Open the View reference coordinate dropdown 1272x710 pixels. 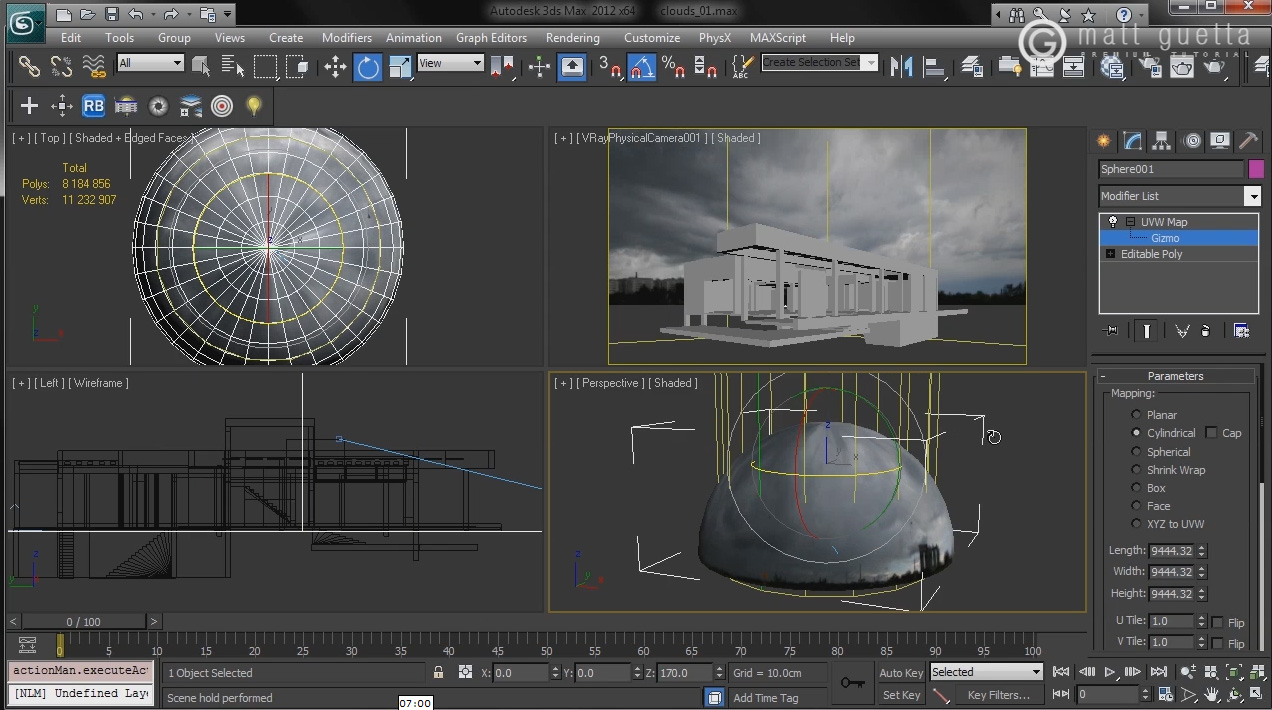451,63
